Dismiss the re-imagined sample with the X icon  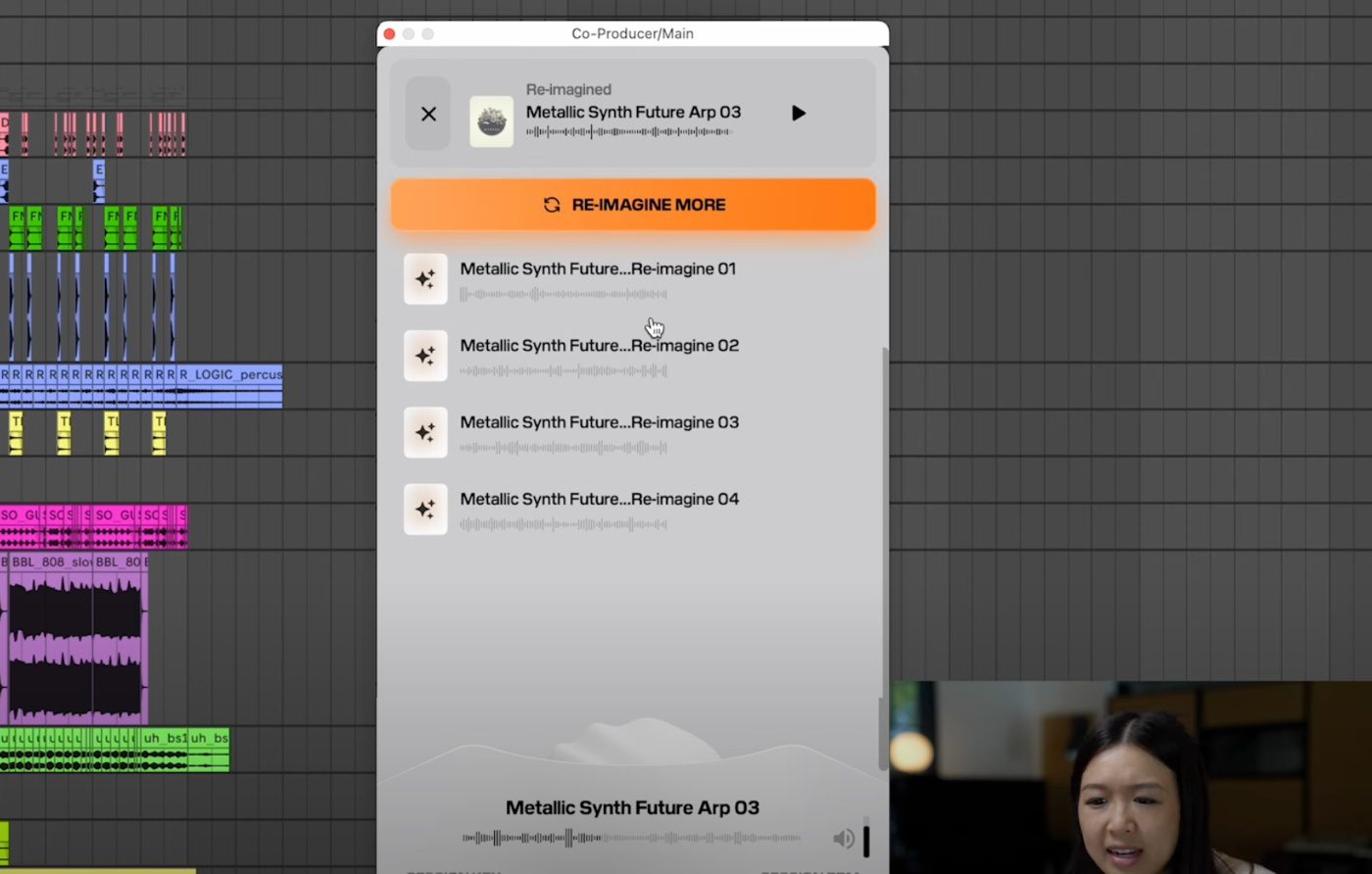[428, 114]
